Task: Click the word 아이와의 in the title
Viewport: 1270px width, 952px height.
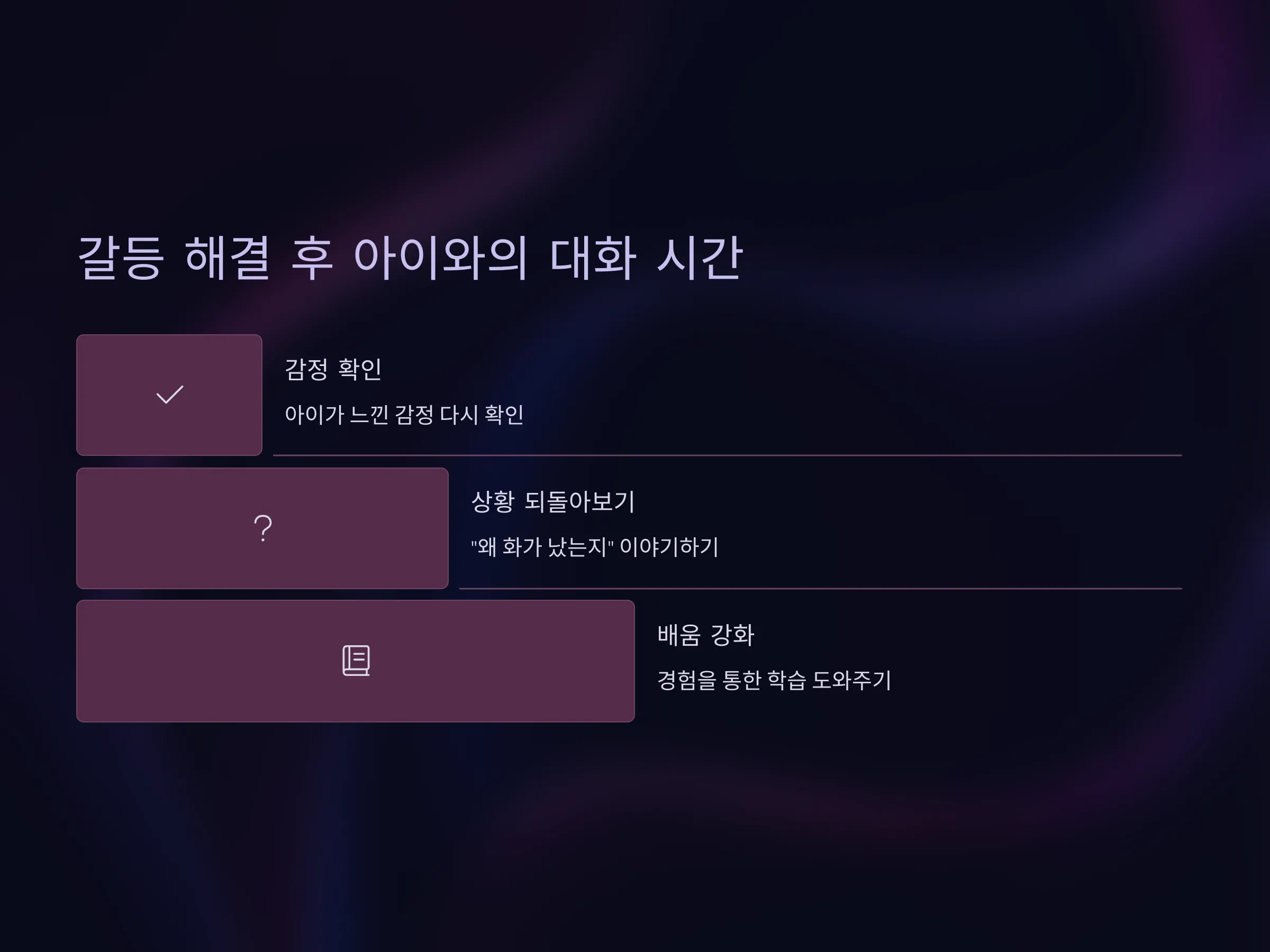Action: 440,258
